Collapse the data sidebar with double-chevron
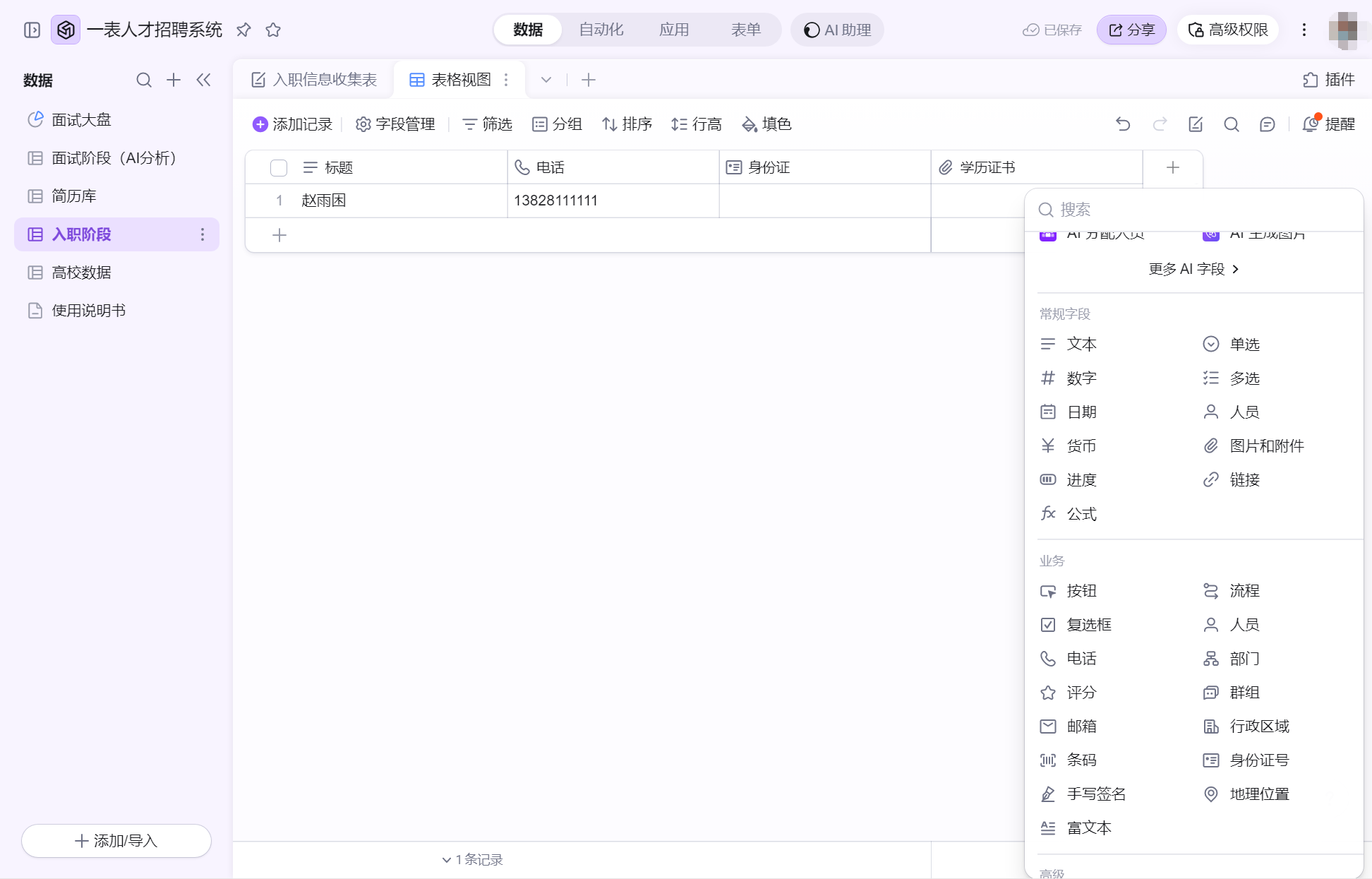Viewport: 1372px width, 879px height. 203,80
